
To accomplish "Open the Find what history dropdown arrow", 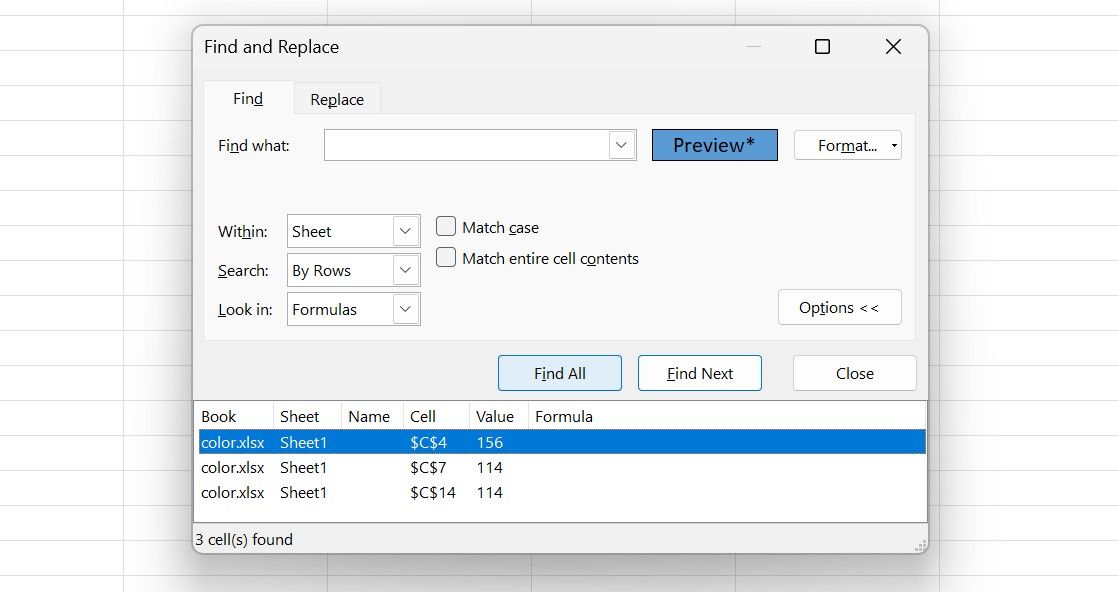I will [622, 144].
